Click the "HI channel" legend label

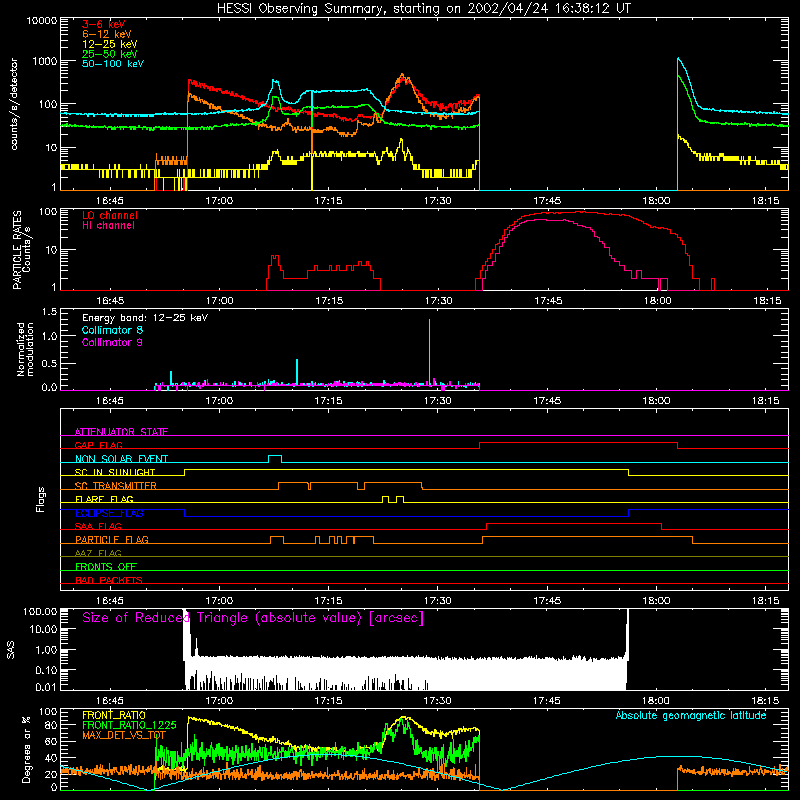(x=108, y=226)
